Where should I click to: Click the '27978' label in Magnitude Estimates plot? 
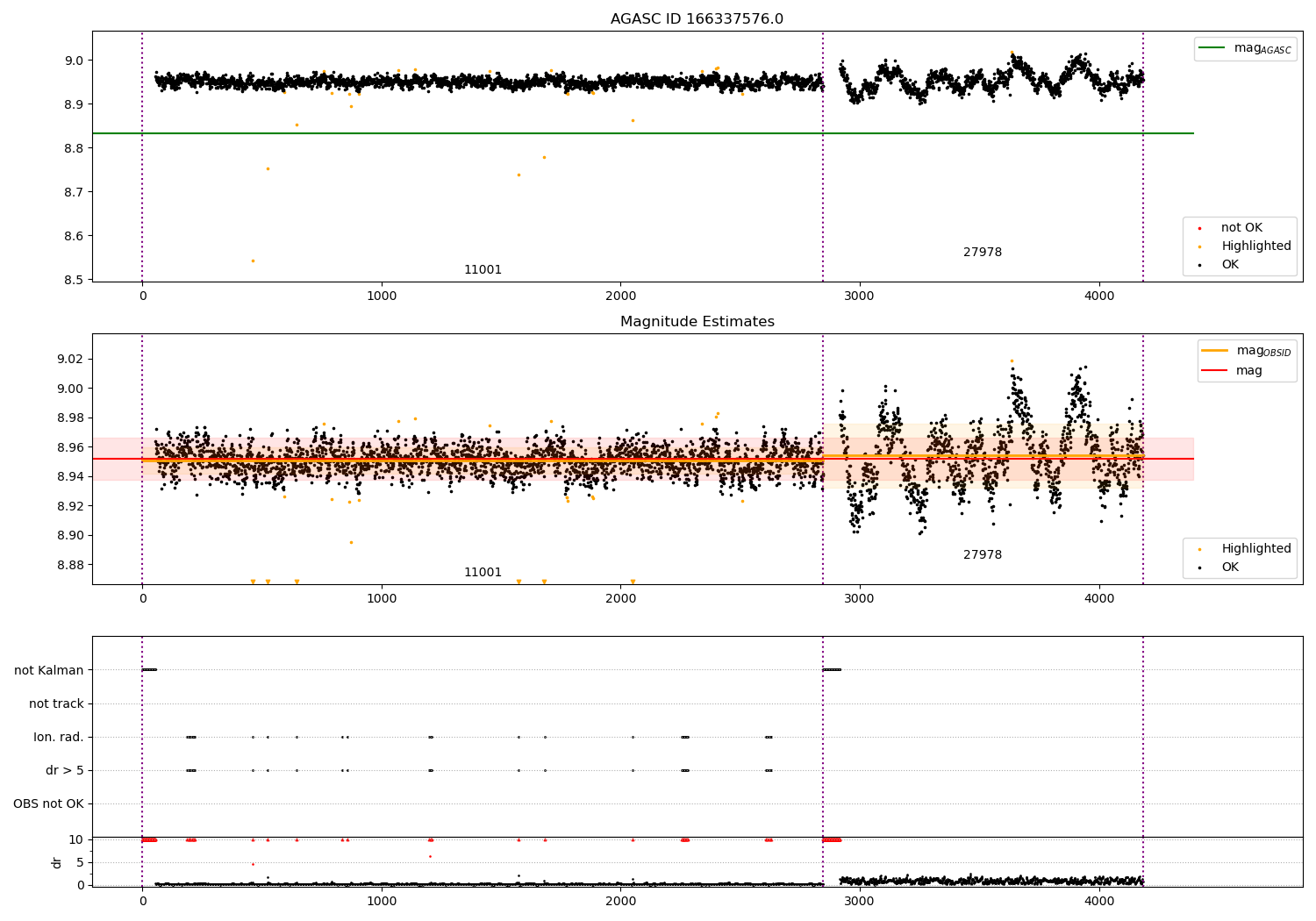[982, 555]
